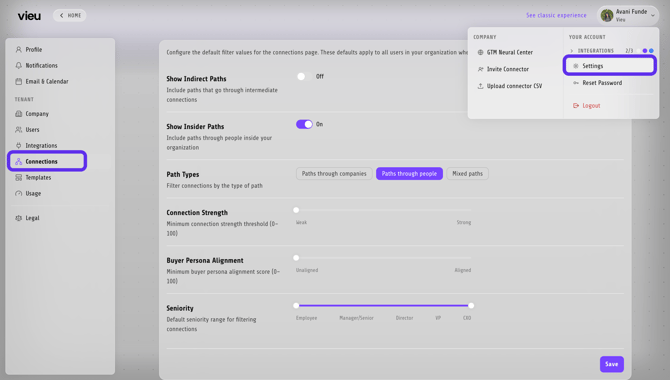
Task: Open the Integrations plug icon
Action: (x=18, y=145)
